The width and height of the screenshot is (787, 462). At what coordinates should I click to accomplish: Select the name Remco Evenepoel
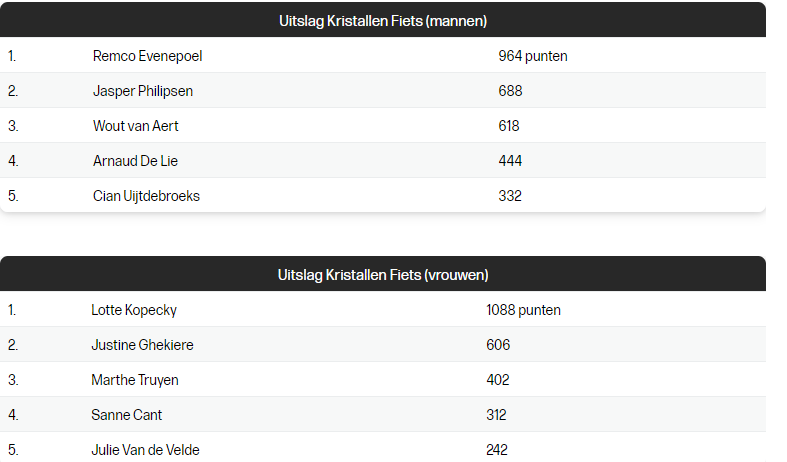(x=147, y=56)
